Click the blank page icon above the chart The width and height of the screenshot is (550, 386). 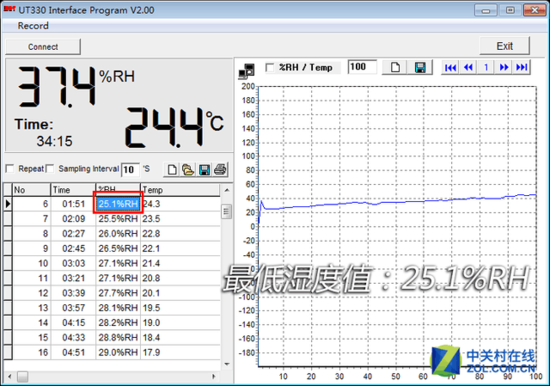click(395, 67)
